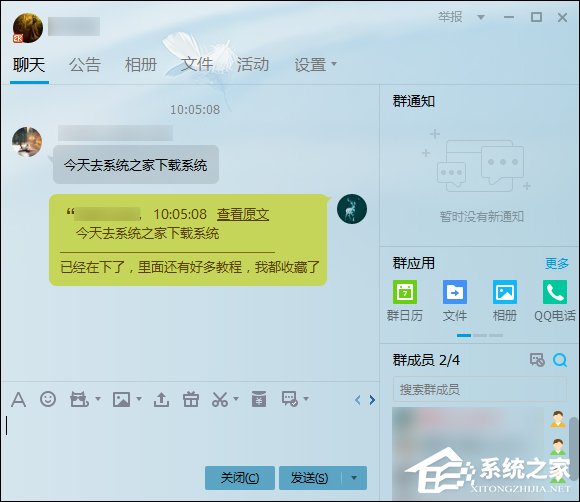The height and width of the screenshot is (502, 580).
Task: Select the second page dot under 群应用
Action: 480,336
